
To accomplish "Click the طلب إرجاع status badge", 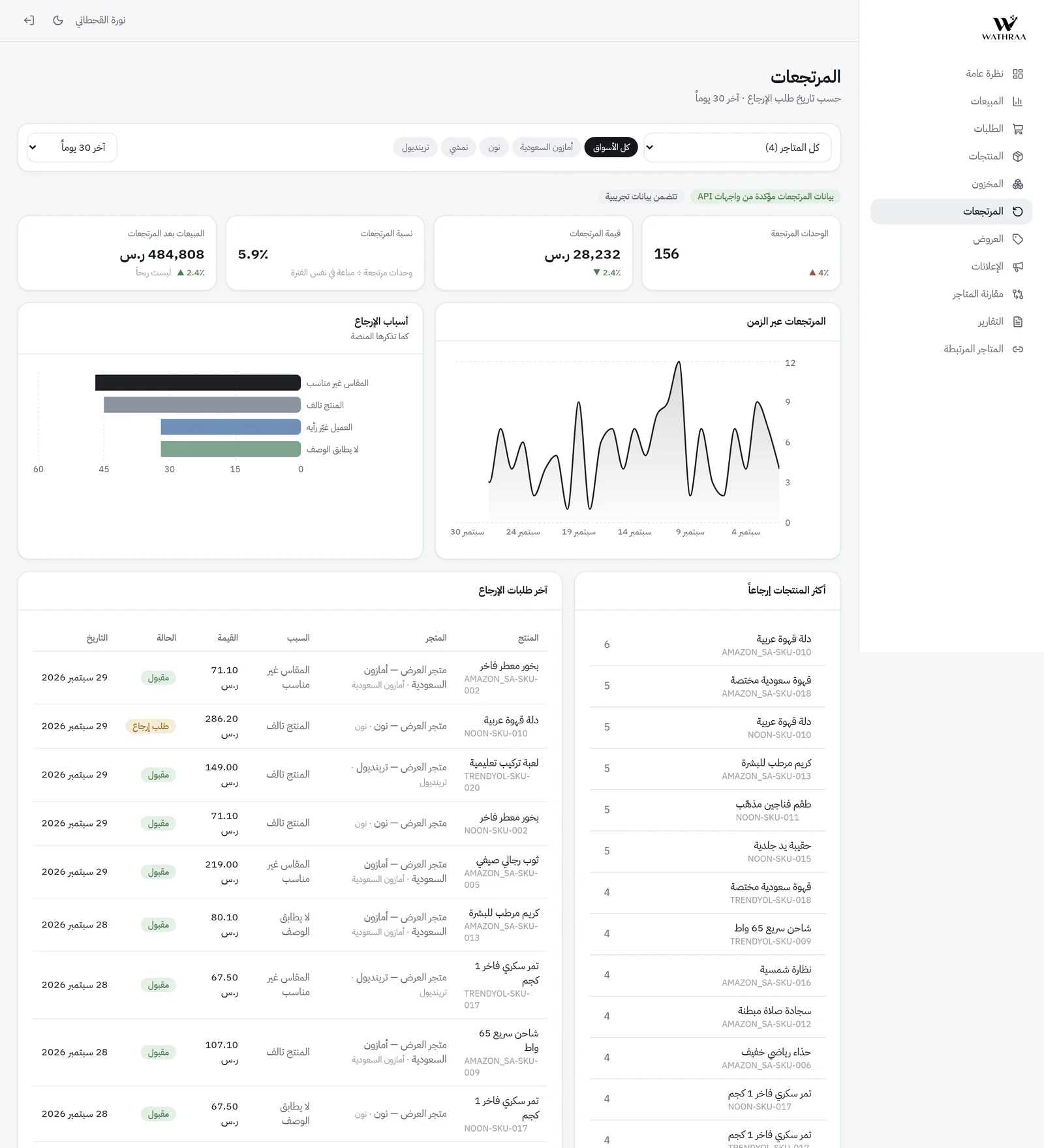I will (151, 726).
